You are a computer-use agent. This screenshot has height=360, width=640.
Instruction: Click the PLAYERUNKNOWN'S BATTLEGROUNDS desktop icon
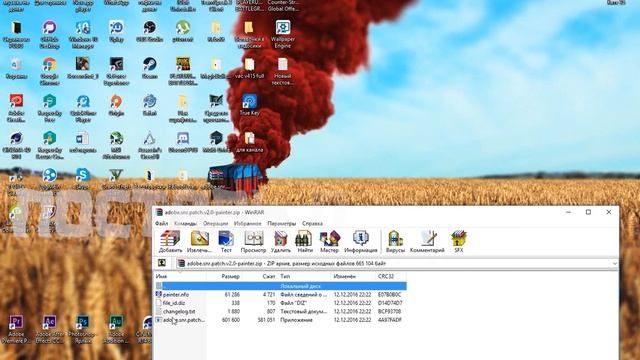182,71
